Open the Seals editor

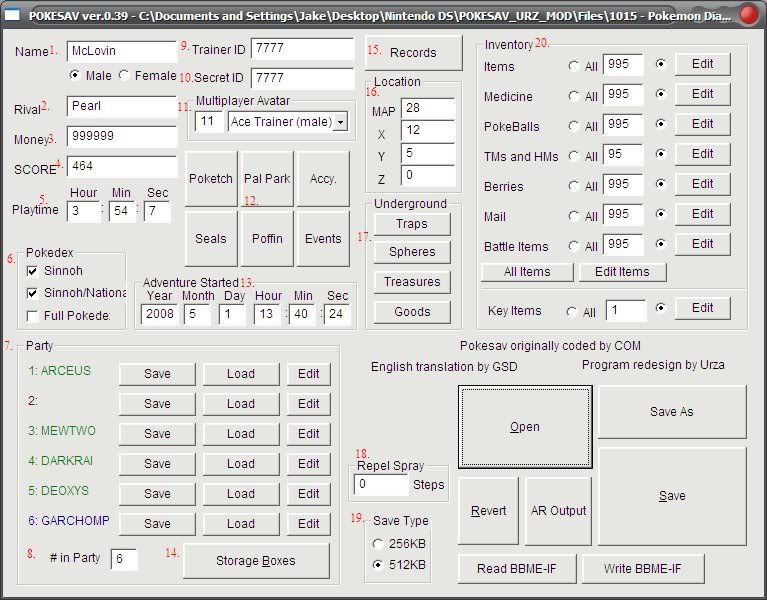211,239
